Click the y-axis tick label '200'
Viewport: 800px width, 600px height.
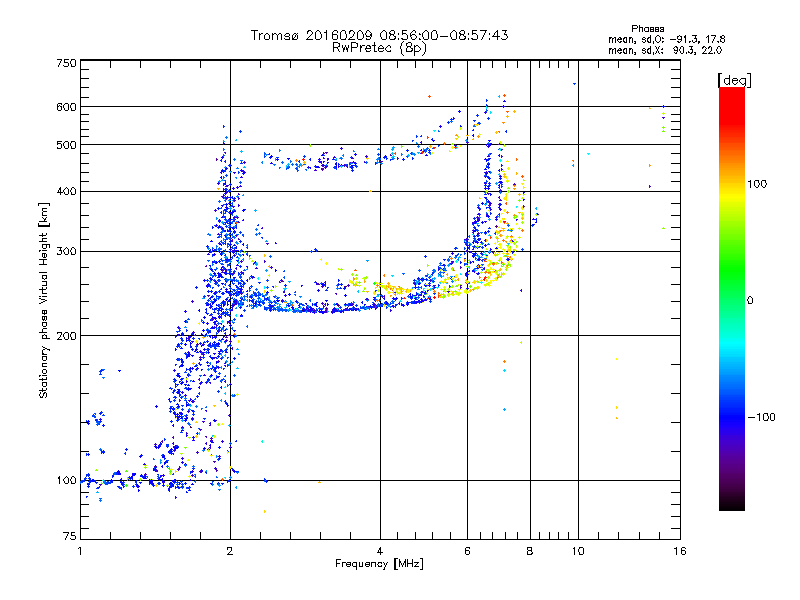[x=66, y=336]
